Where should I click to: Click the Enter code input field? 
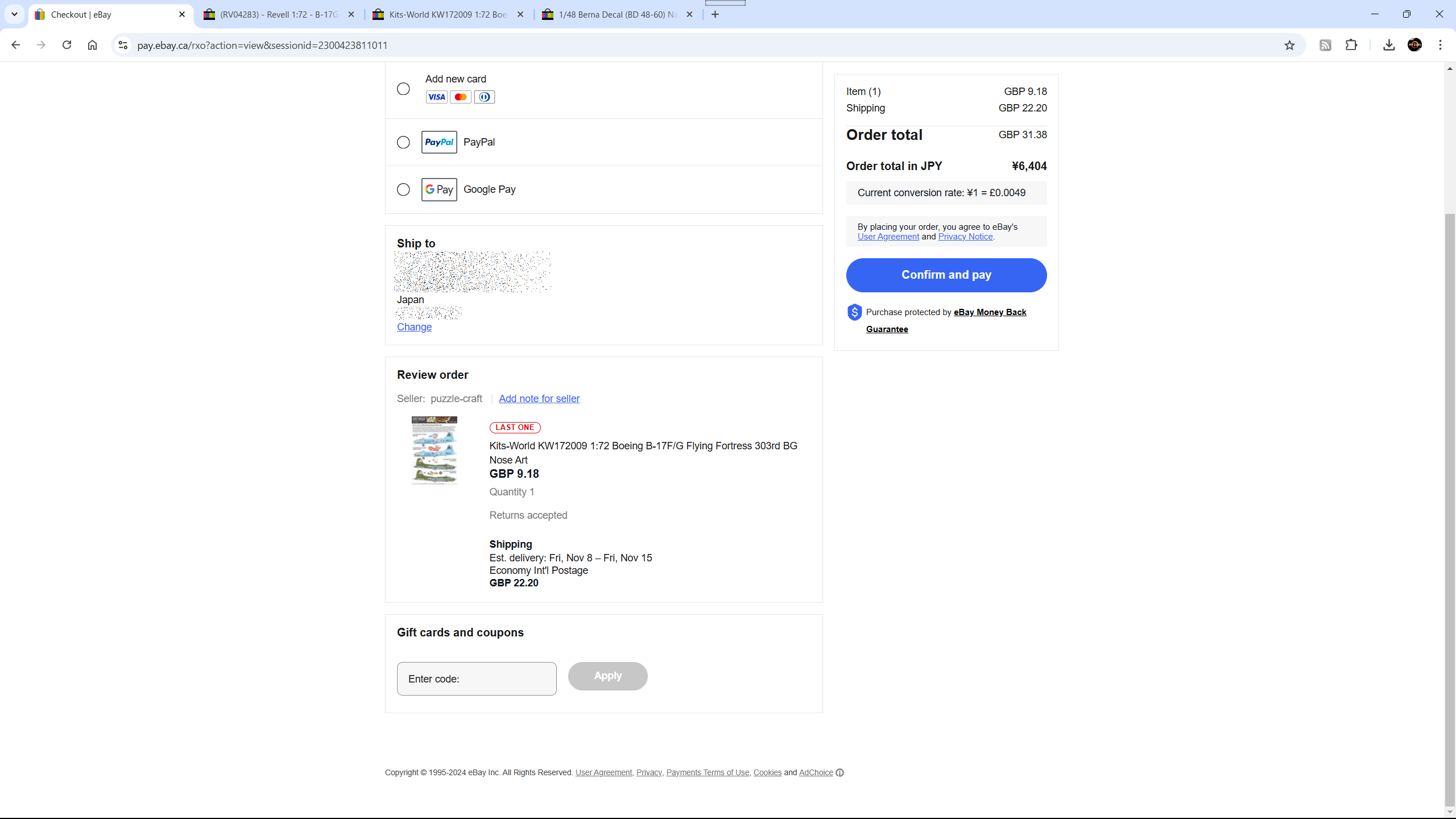click(477, 679)
